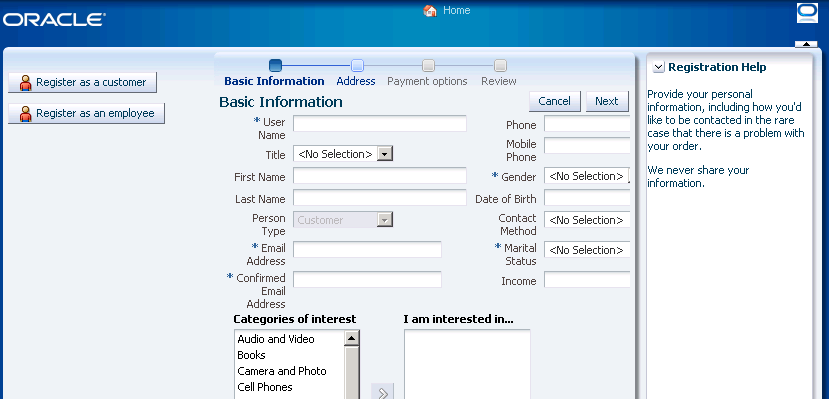
Task: Select Audio and Video in categories list
Action: (276, 339)
